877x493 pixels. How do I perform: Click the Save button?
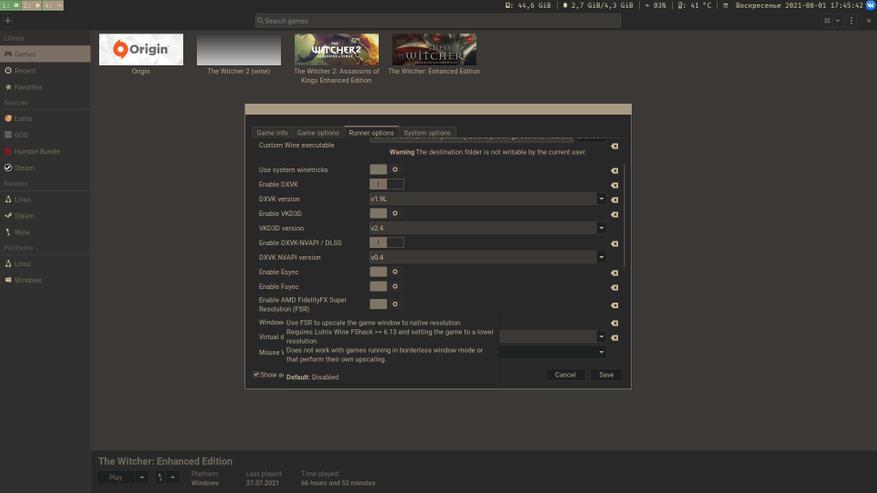(606, 374)
